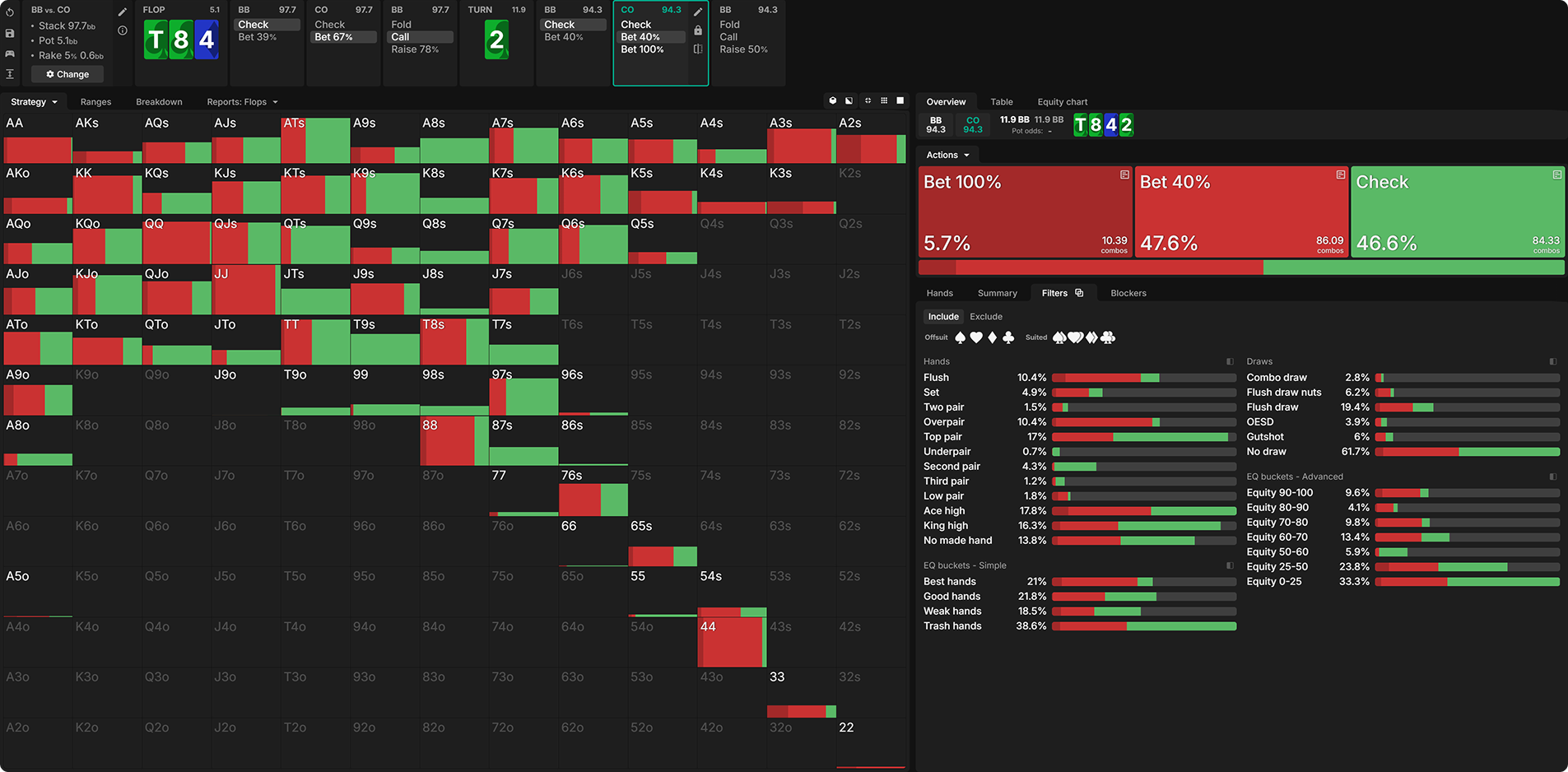Select Raise 78% in the BB flop node
Screen dimensions: 1568x772
415,49
